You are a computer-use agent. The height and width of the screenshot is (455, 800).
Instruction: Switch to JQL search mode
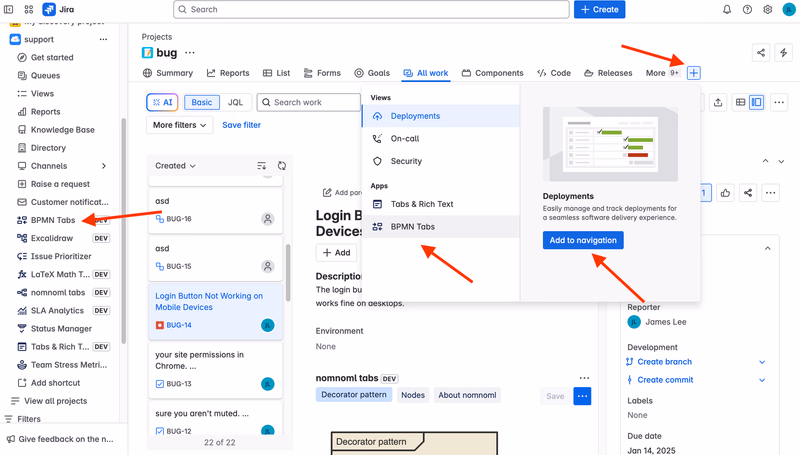click(x=235, y=103)
